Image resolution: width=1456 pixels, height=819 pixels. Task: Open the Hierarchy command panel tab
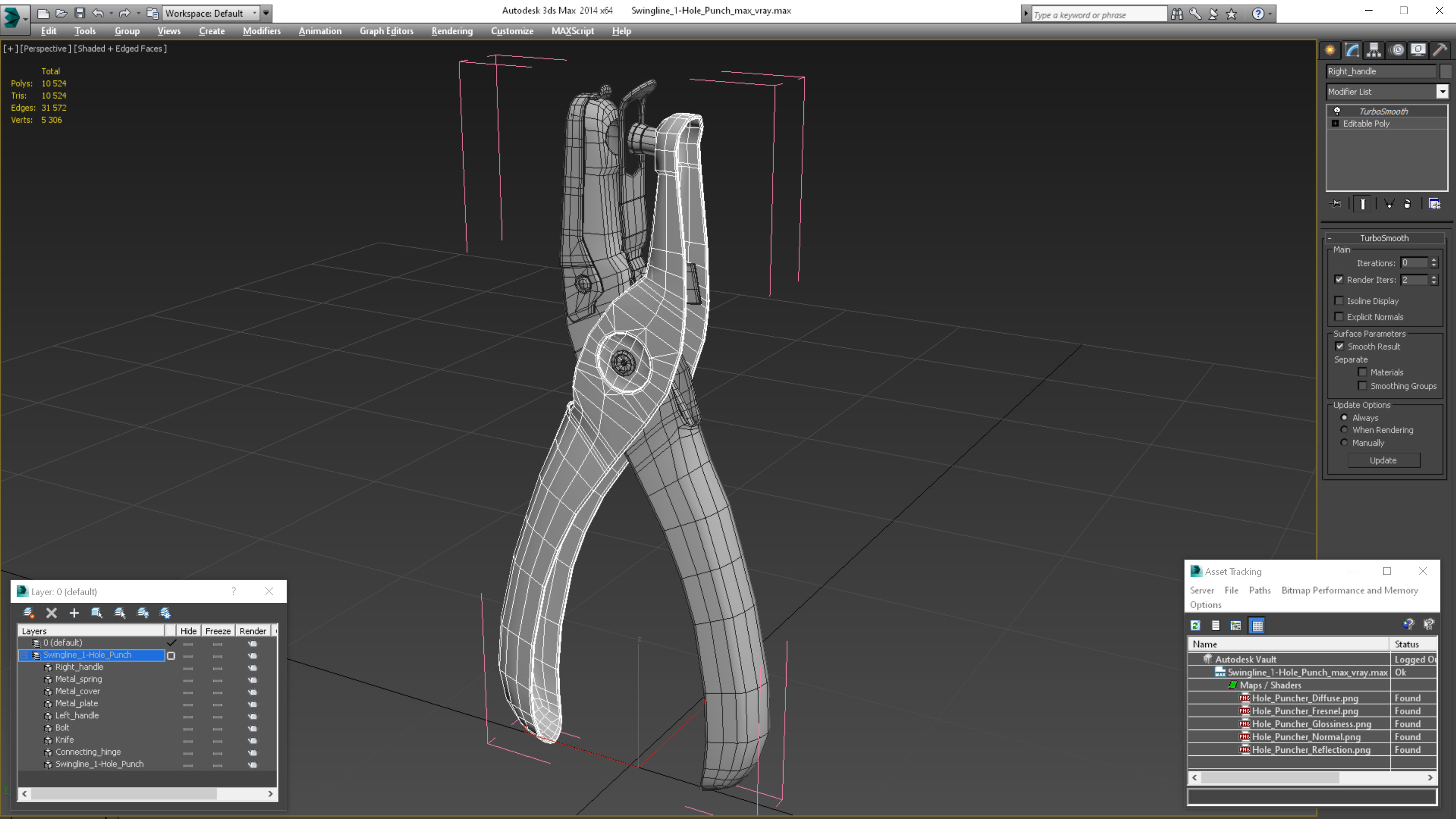point(1374,51)
